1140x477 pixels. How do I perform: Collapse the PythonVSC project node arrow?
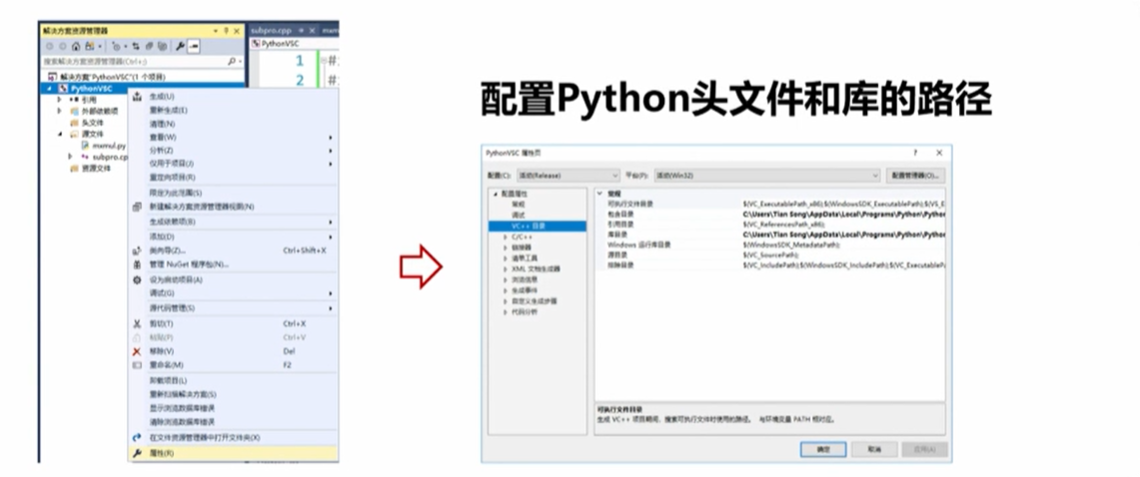[49, 89]
